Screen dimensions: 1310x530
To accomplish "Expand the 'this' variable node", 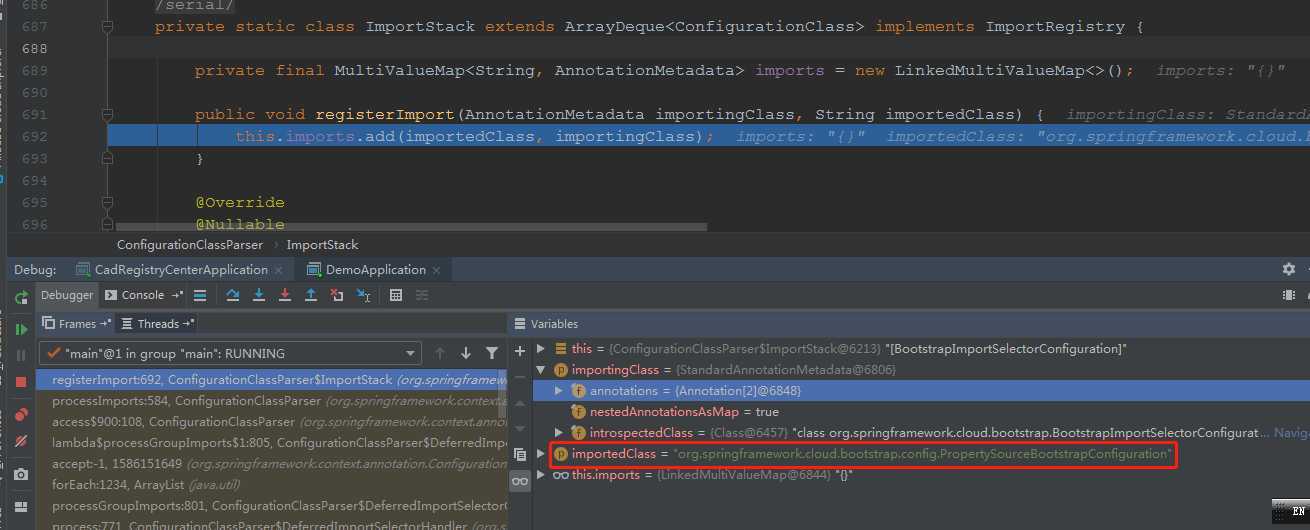I will click(x=541, y=349).
